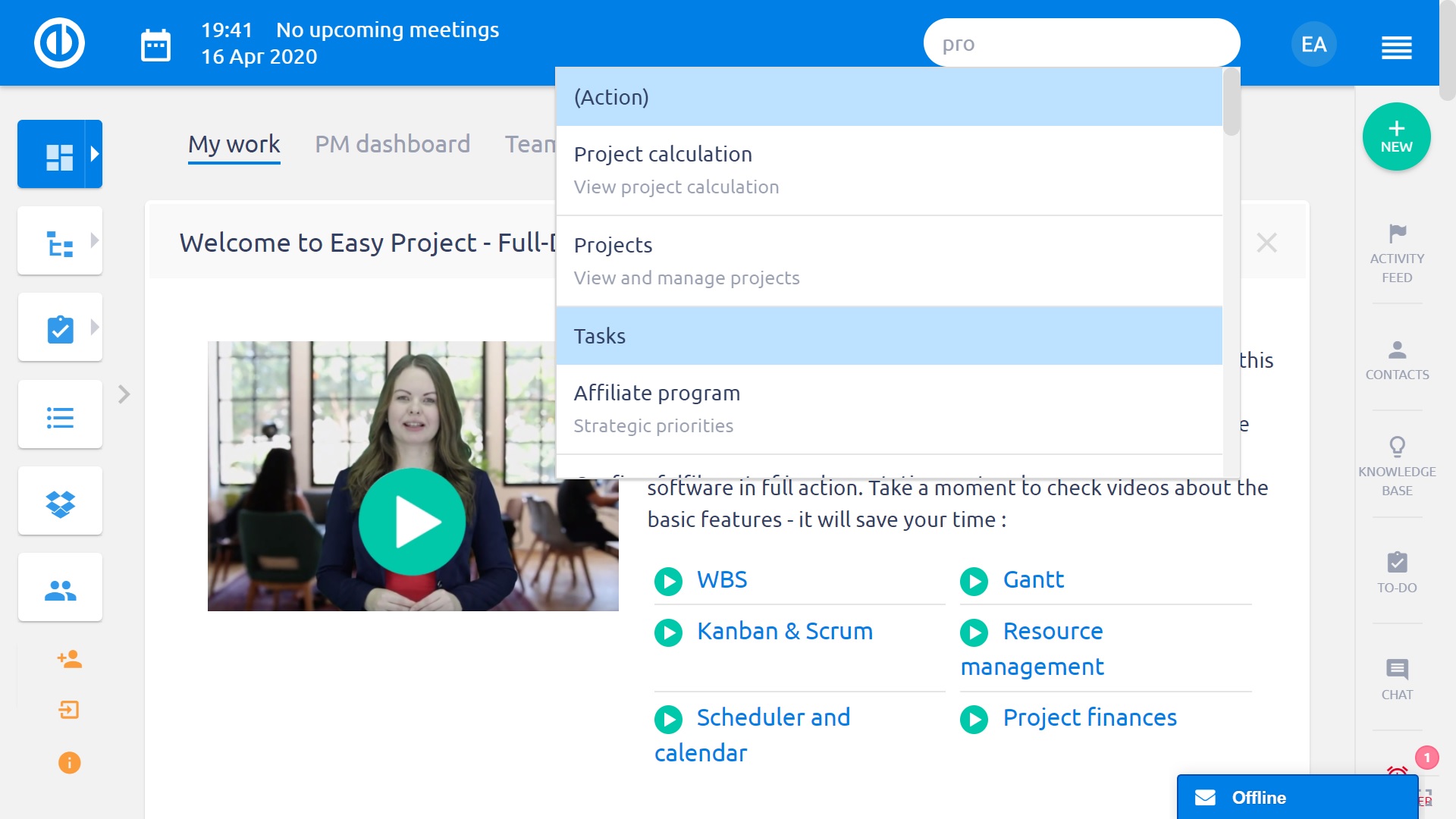
Task: Open the hamburger main menu
Action: [1396, 48]
